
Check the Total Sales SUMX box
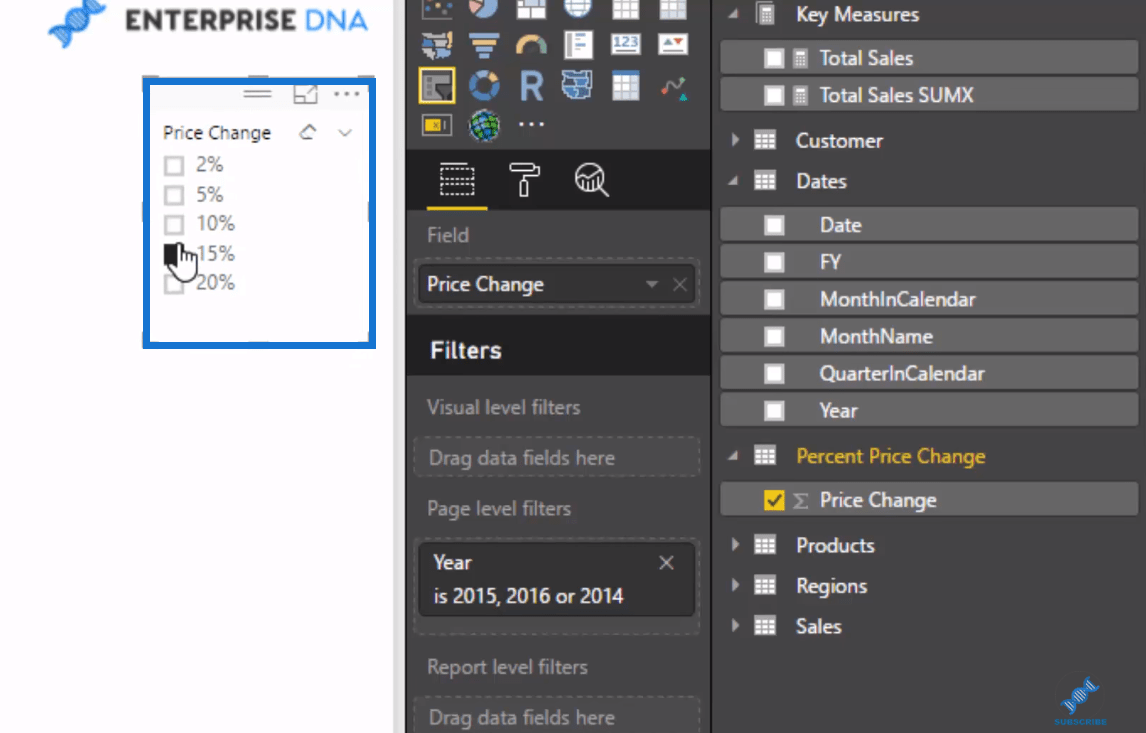[774, 95]
